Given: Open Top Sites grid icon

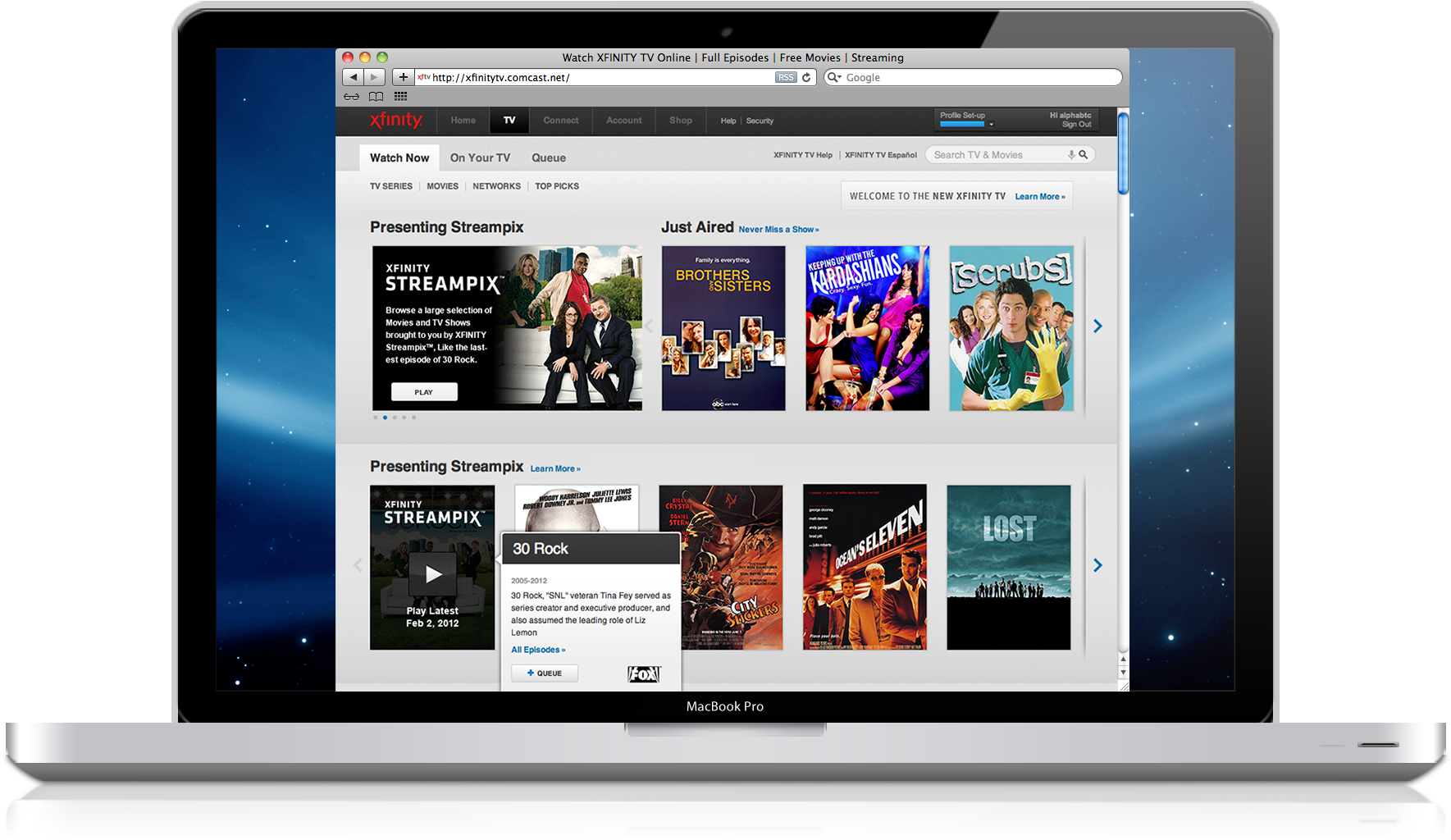Looking at the screenshot, I should tap(400, 96).
